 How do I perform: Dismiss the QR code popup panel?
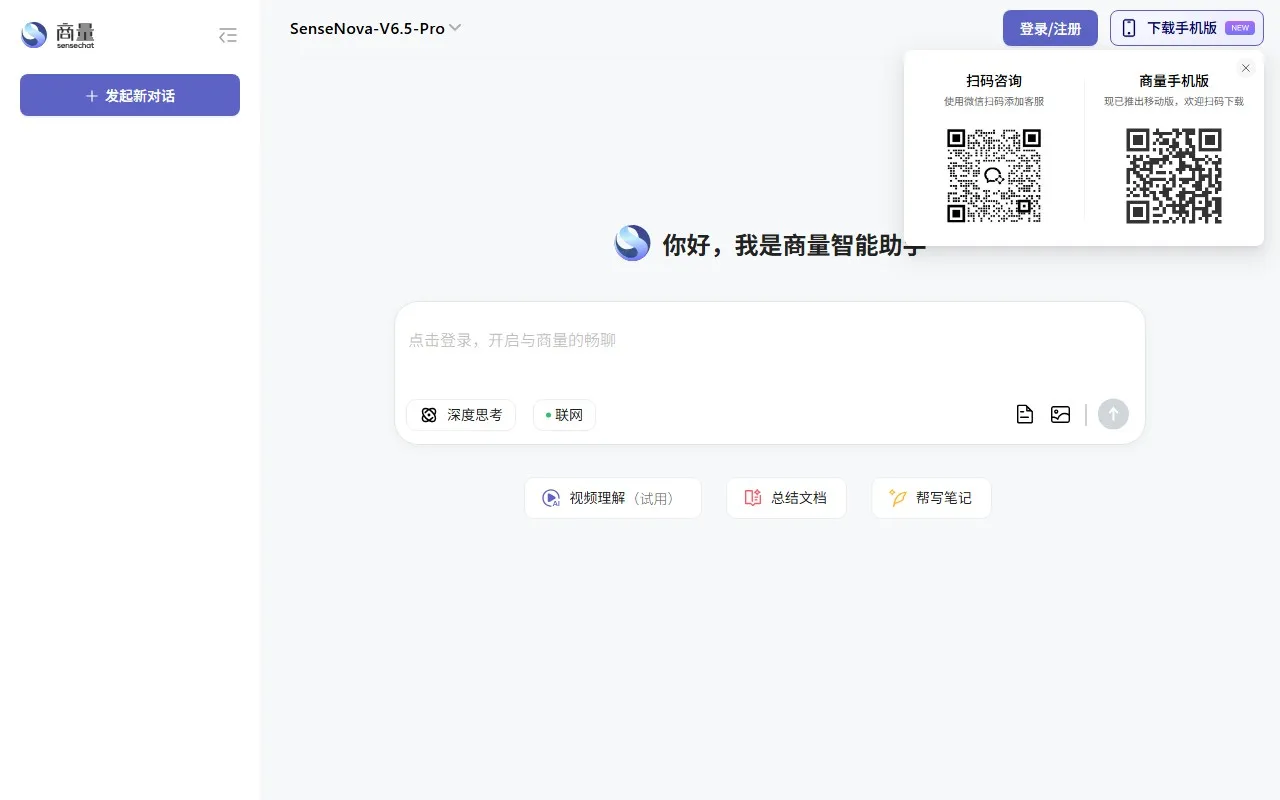pos(1245,68)
